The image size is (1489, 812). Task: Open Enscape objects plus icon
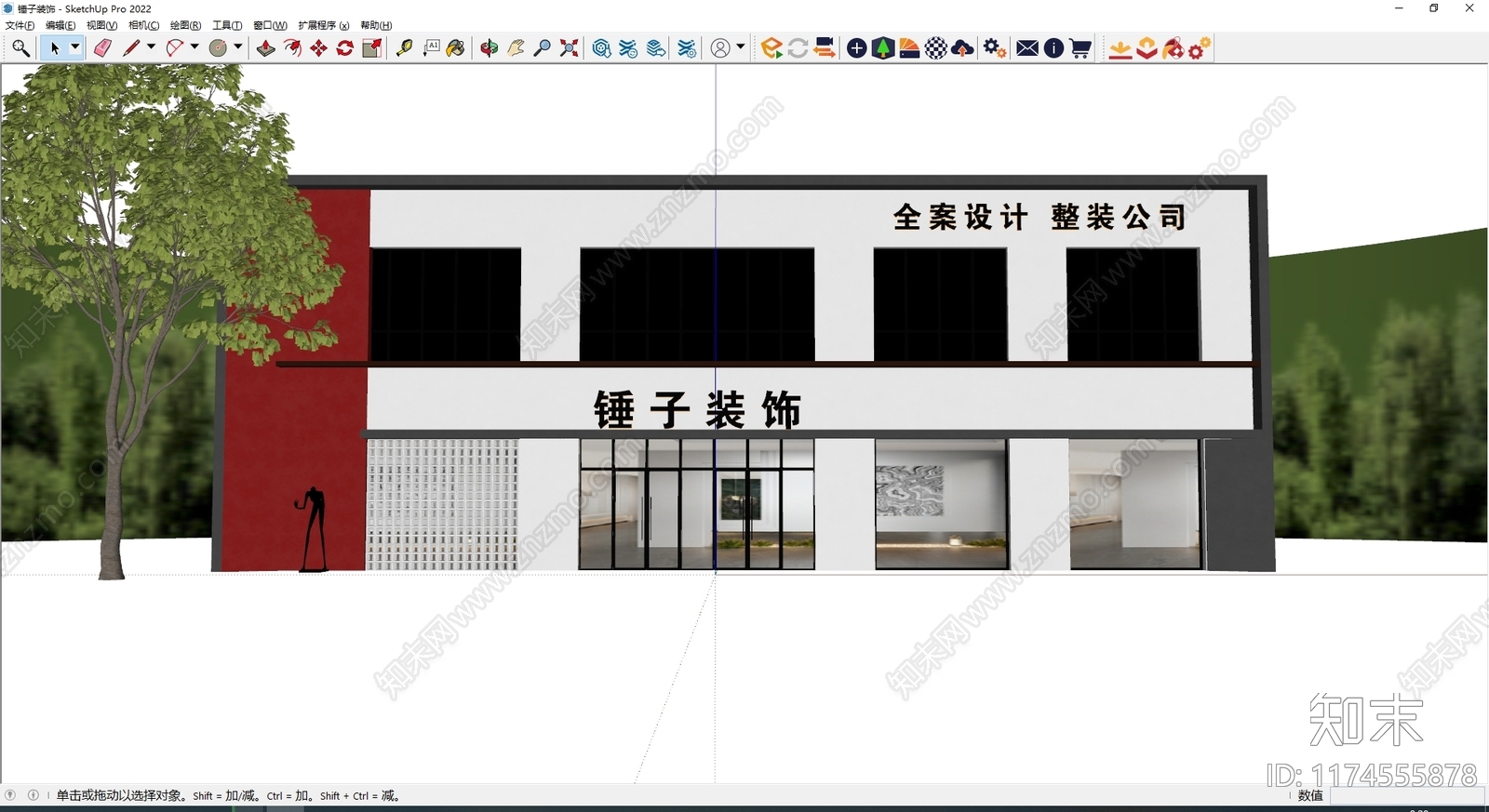pos(857,48)
